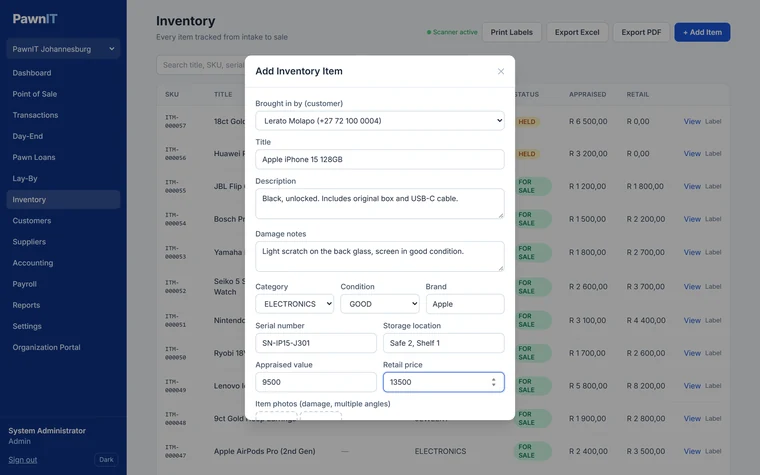Click the APPRAISED column header

pyautogui.click(x=587, y=95)
